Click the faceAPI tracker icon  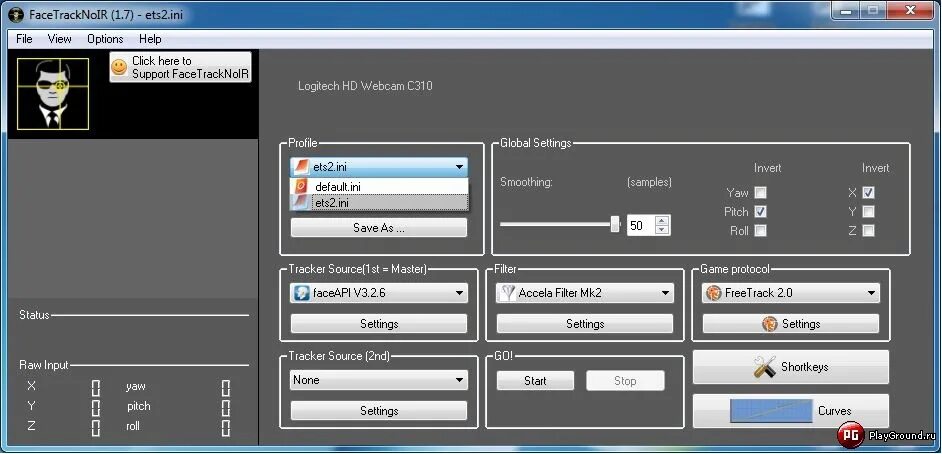300,293
